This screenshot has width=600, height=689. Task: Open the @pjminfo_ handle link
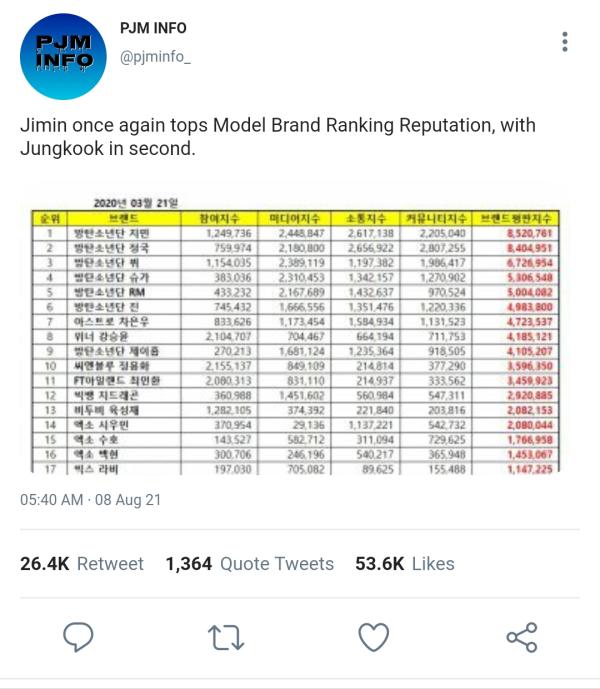point(155,58)
